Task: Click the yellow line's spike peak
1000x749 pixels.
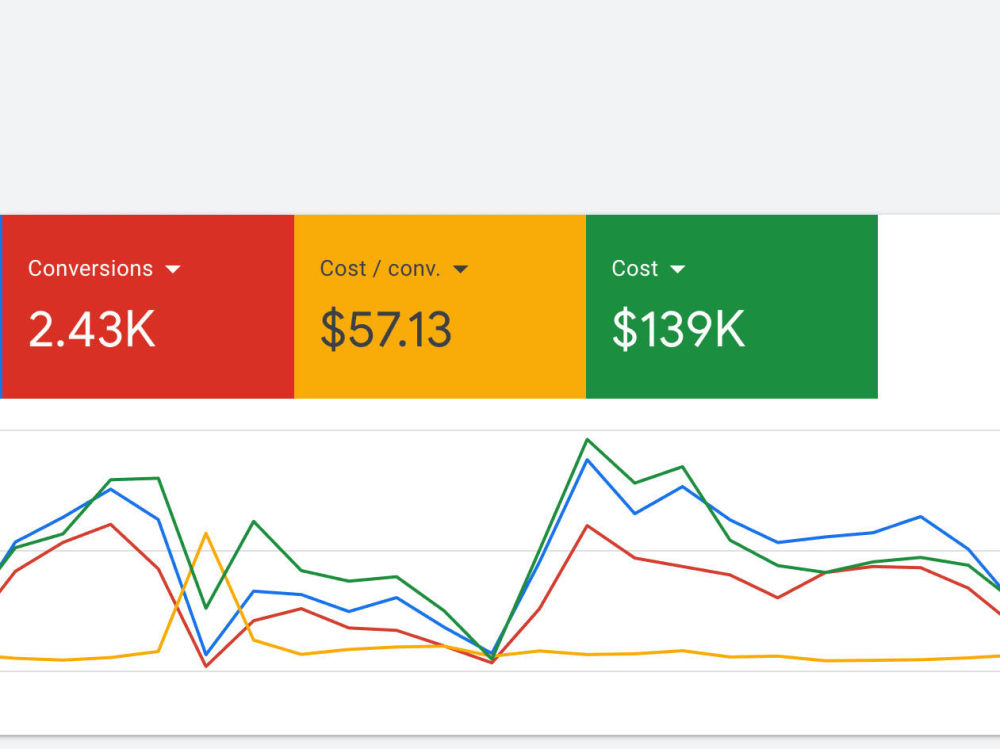Action: click(206, 533)
